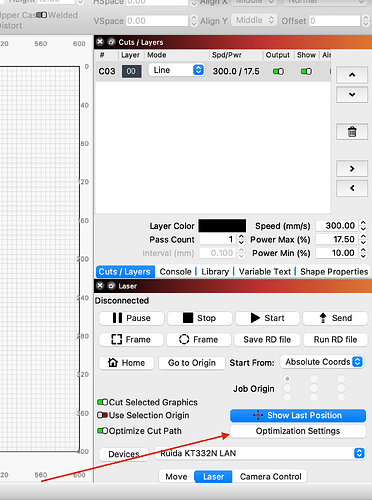The height and width of the screenshot is (500, 372).
Task: Open the Line mode dropdown for layer C03
Action: click(x=176, y=70)
